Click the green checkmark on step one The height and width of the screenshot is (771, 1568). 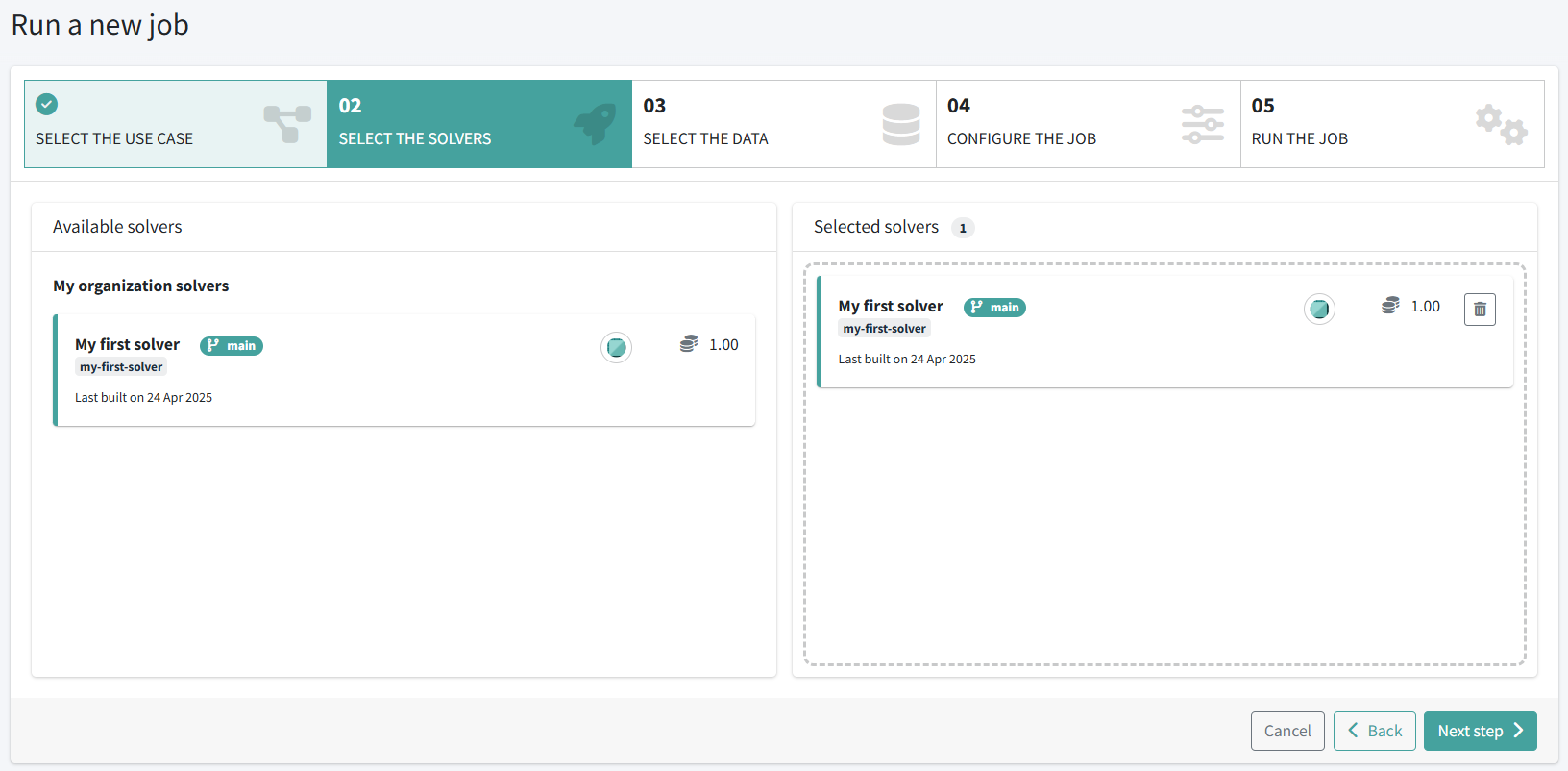(x=46, y=104)
